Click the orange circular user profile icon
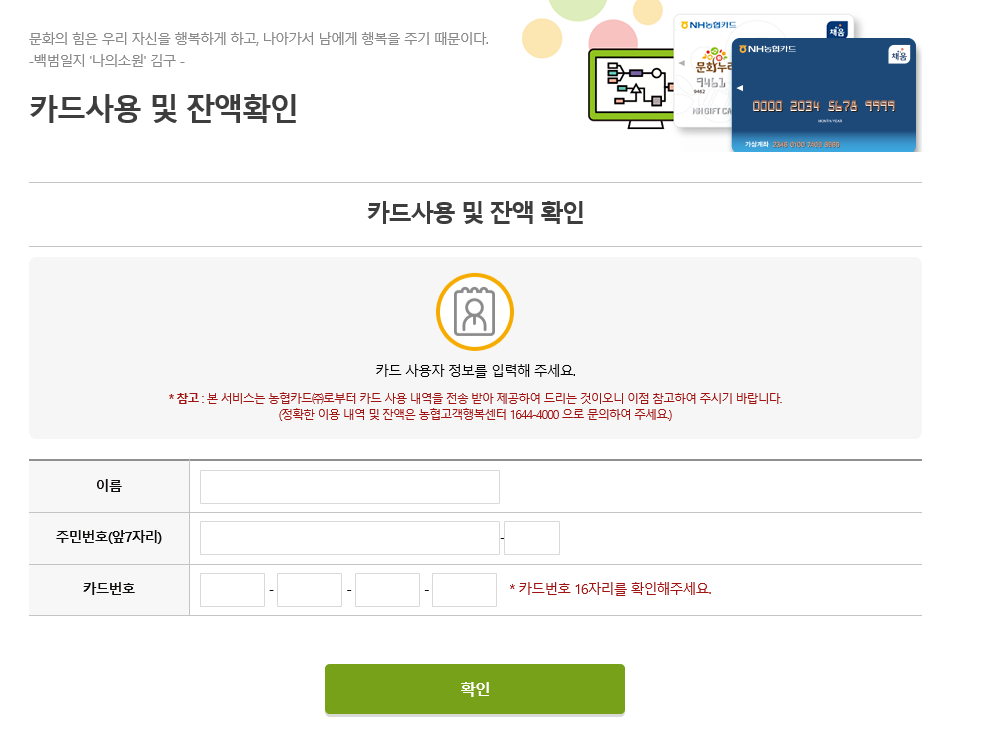The height and width of the screenshot is (750, 992). coord(474,312)
